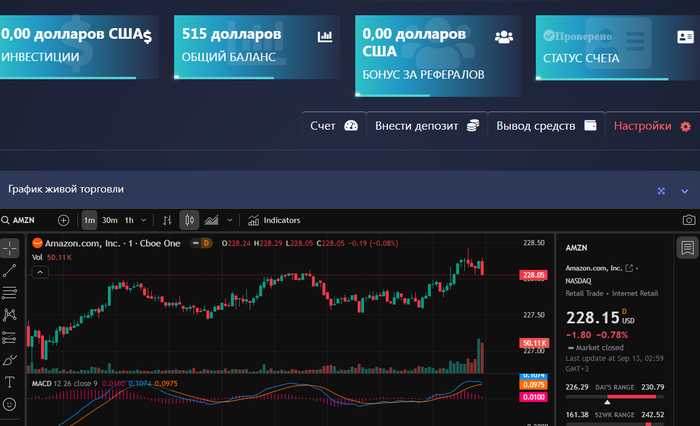Image resolution: width=700 pixels, height=426 pixels.
Task: Switch to 1m timeframe
Action: click(x=89, y=220)
